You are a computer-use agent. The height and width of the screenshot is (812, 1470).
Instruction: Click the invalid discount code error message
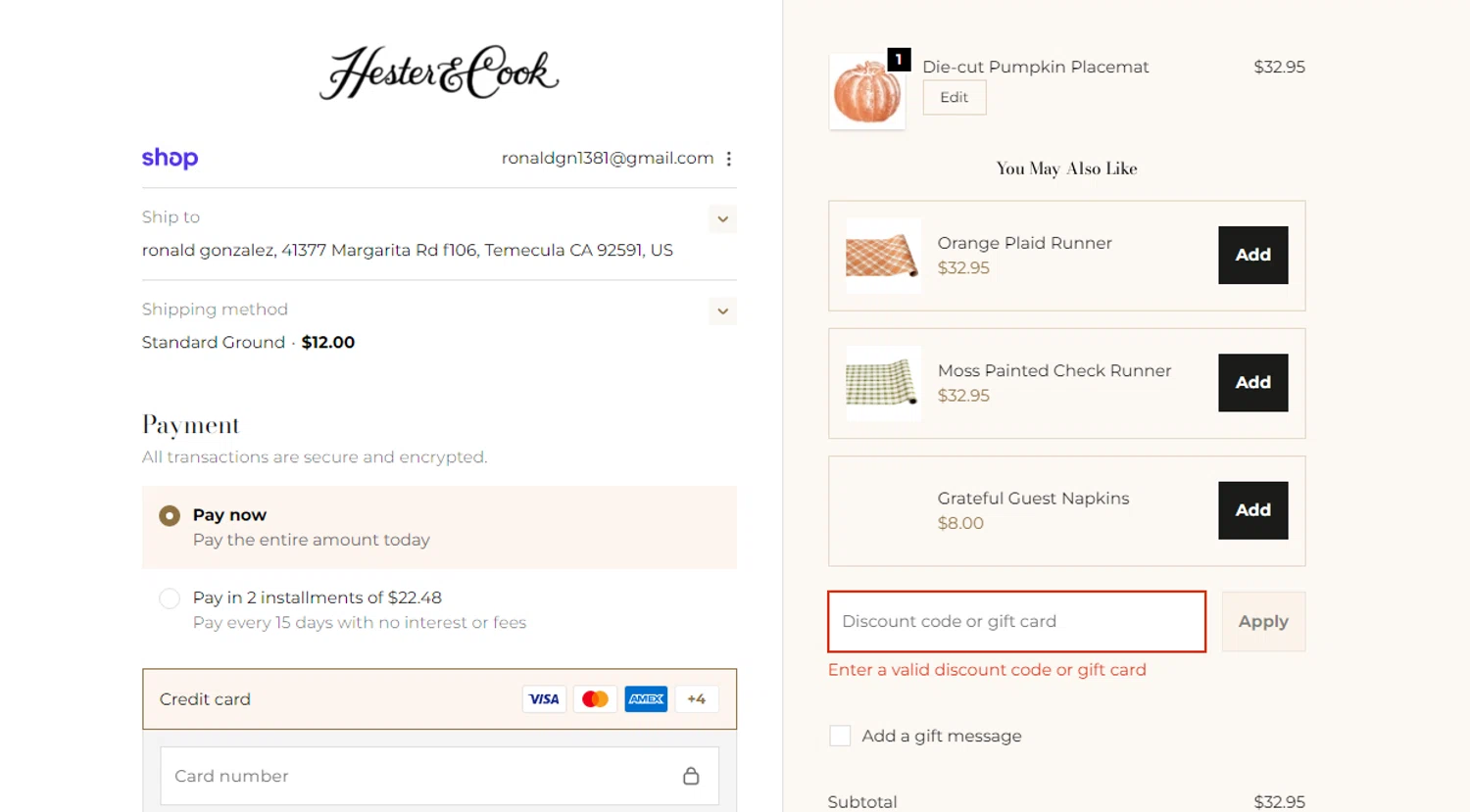987,670
